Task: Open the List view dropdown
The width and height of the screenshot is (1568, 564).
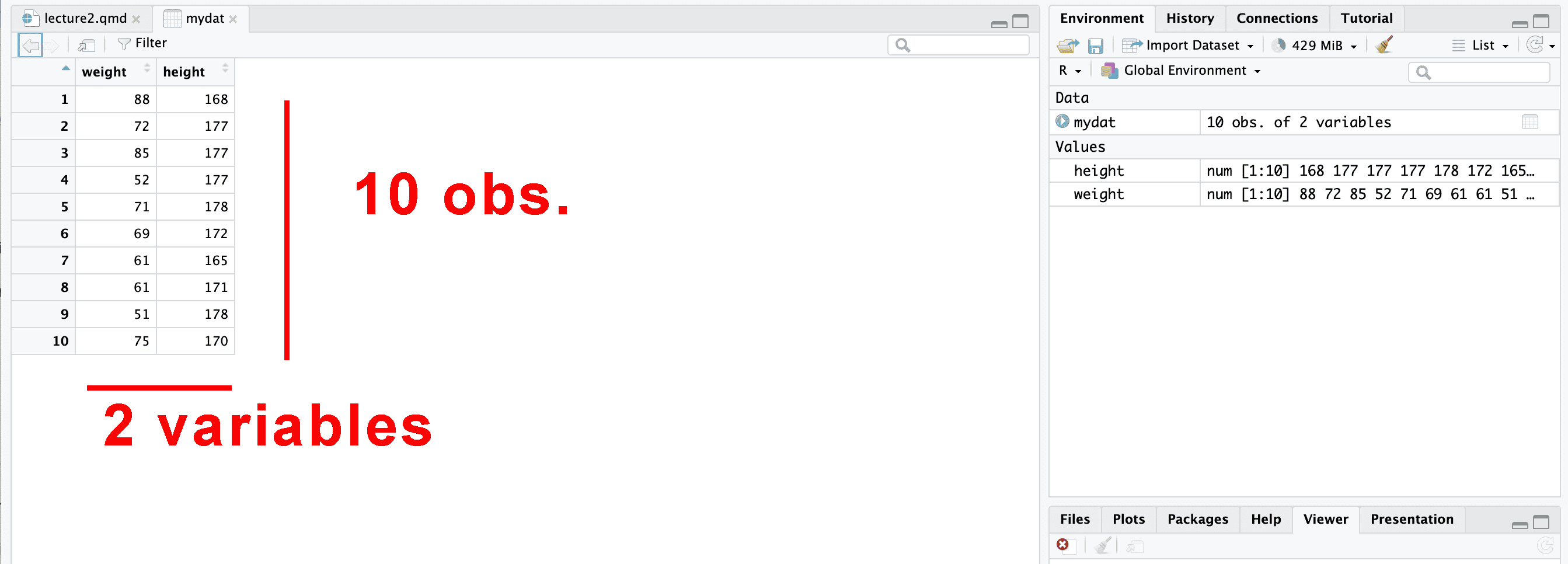Action: click(x=1480, y=46)
